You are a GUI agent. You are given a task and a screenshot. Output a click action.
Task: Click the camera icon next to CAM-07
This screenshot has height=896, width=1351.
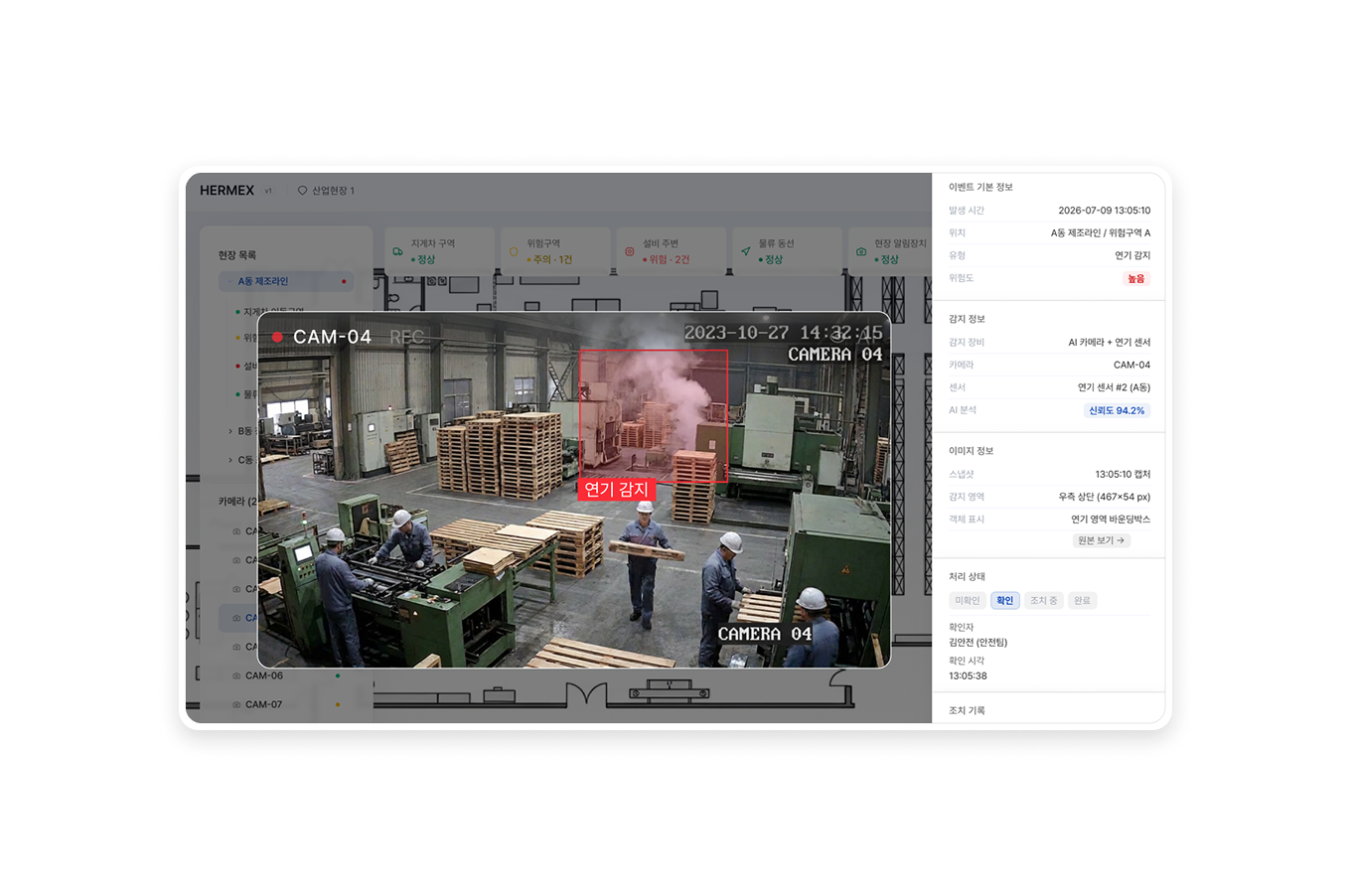(236, 704)
